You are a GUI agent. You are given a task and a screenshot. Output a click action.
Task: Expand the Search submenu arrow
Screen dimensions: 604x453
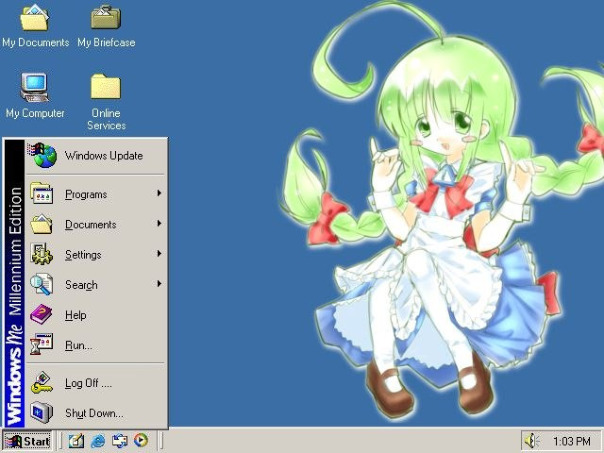[159, 284]
